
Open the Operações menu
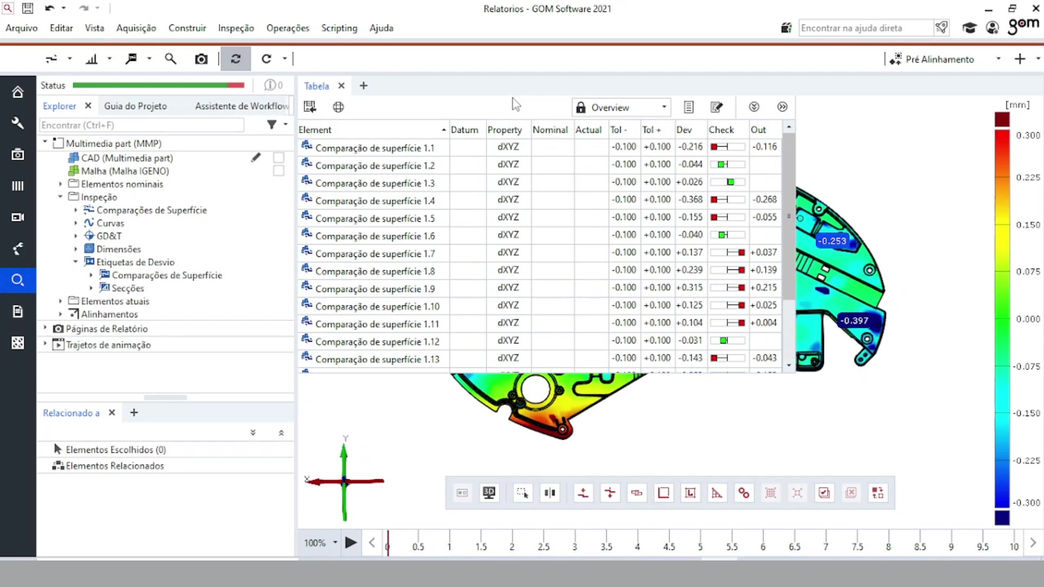coord(288,28)
